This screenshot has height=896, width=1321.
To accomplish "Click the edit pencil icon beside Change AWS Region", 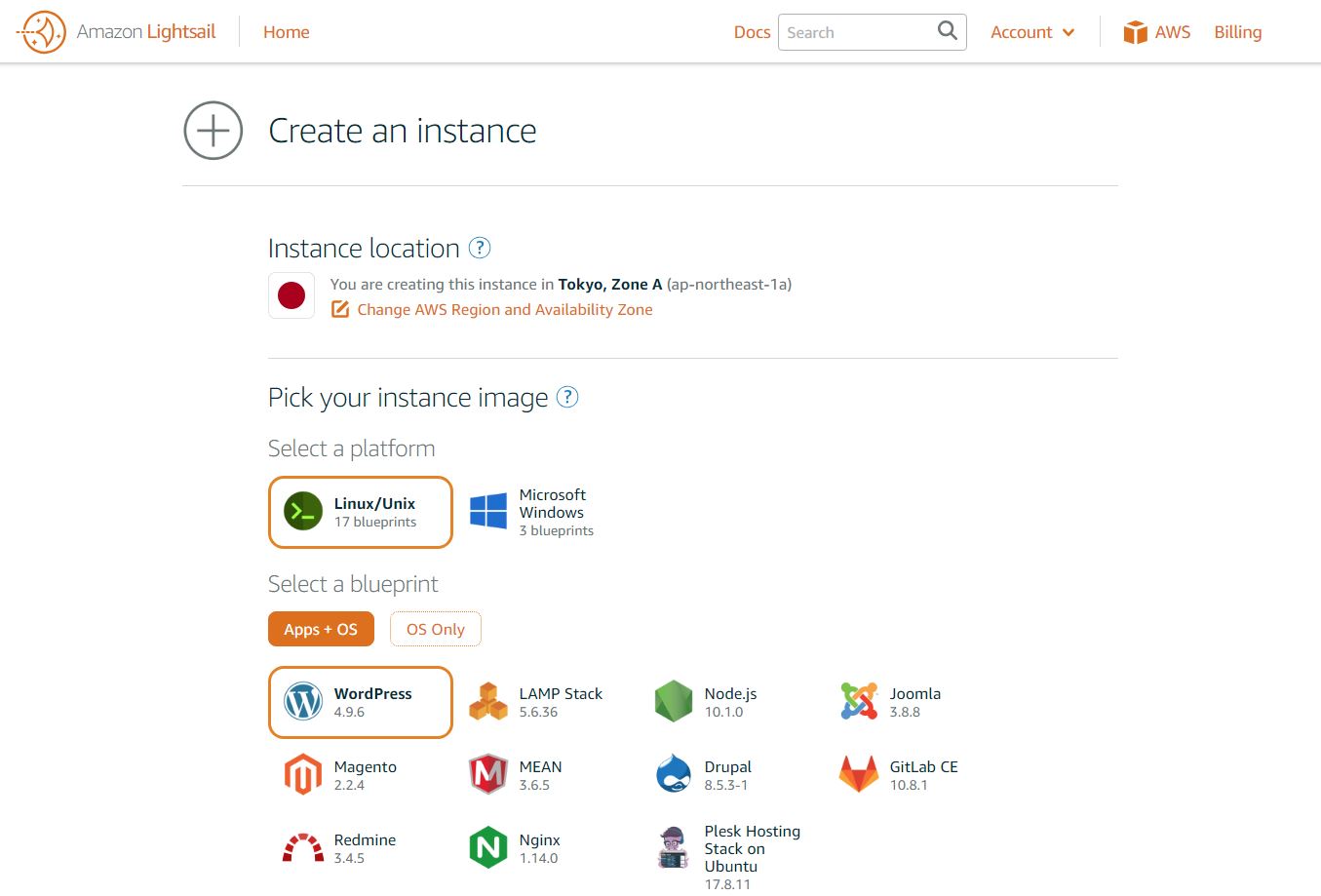I will pyautogui.click(x=340, y=309).
